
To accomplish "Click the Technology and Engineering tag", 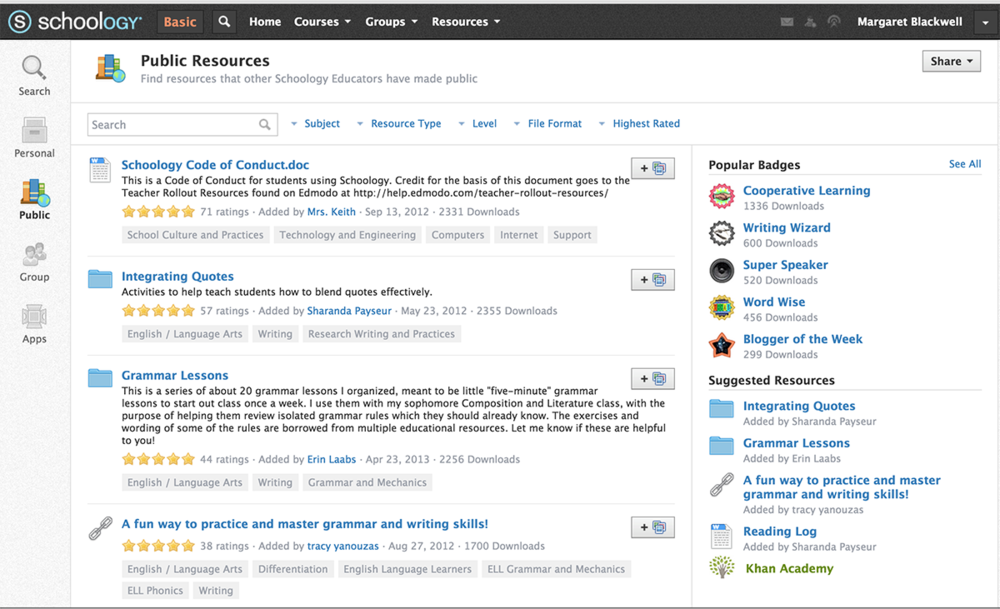I will [x=348, y=235].
